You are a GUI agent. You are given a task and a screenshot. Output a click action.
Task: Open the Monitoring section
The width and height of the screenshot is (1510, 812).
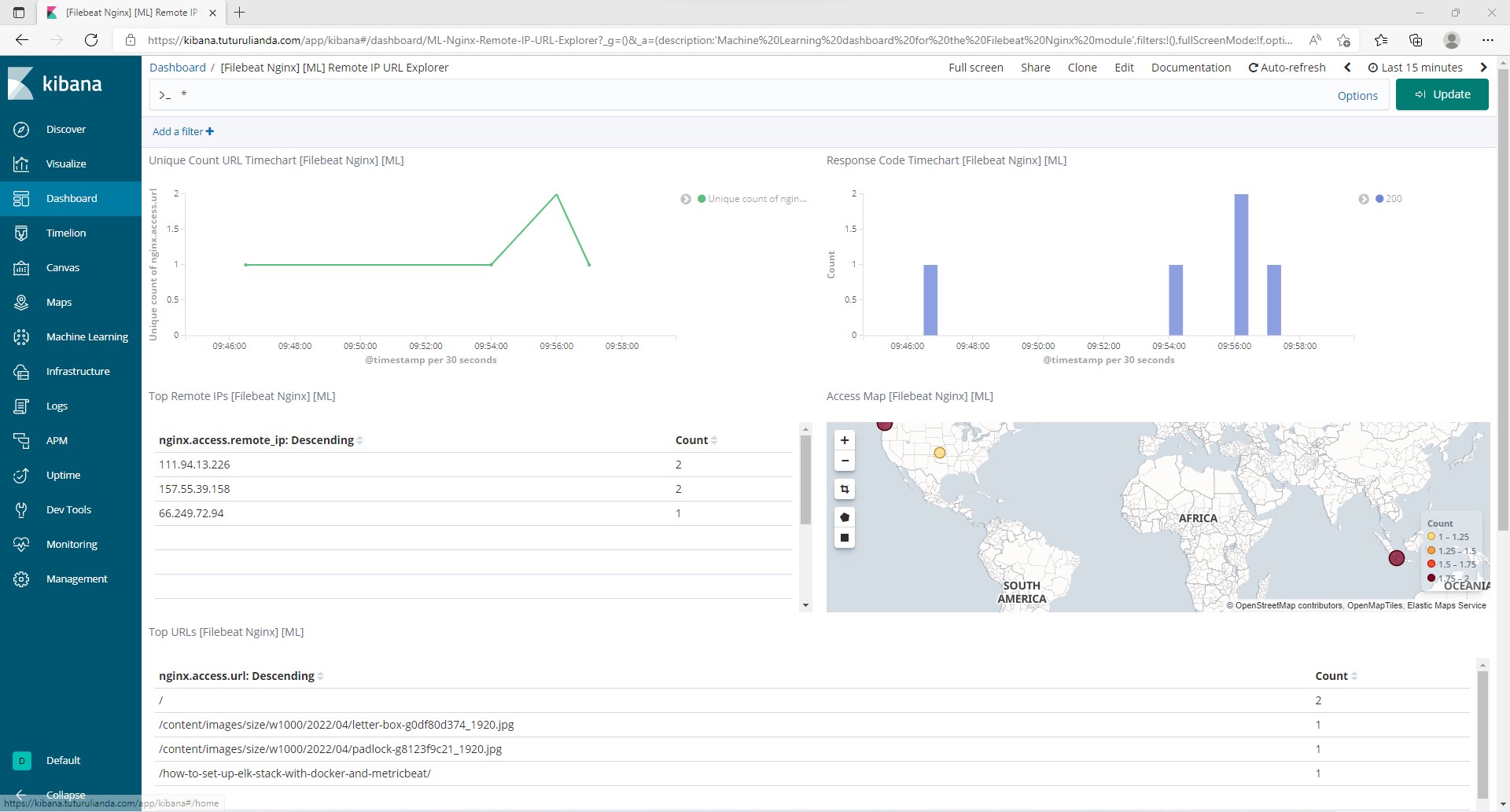72,544
